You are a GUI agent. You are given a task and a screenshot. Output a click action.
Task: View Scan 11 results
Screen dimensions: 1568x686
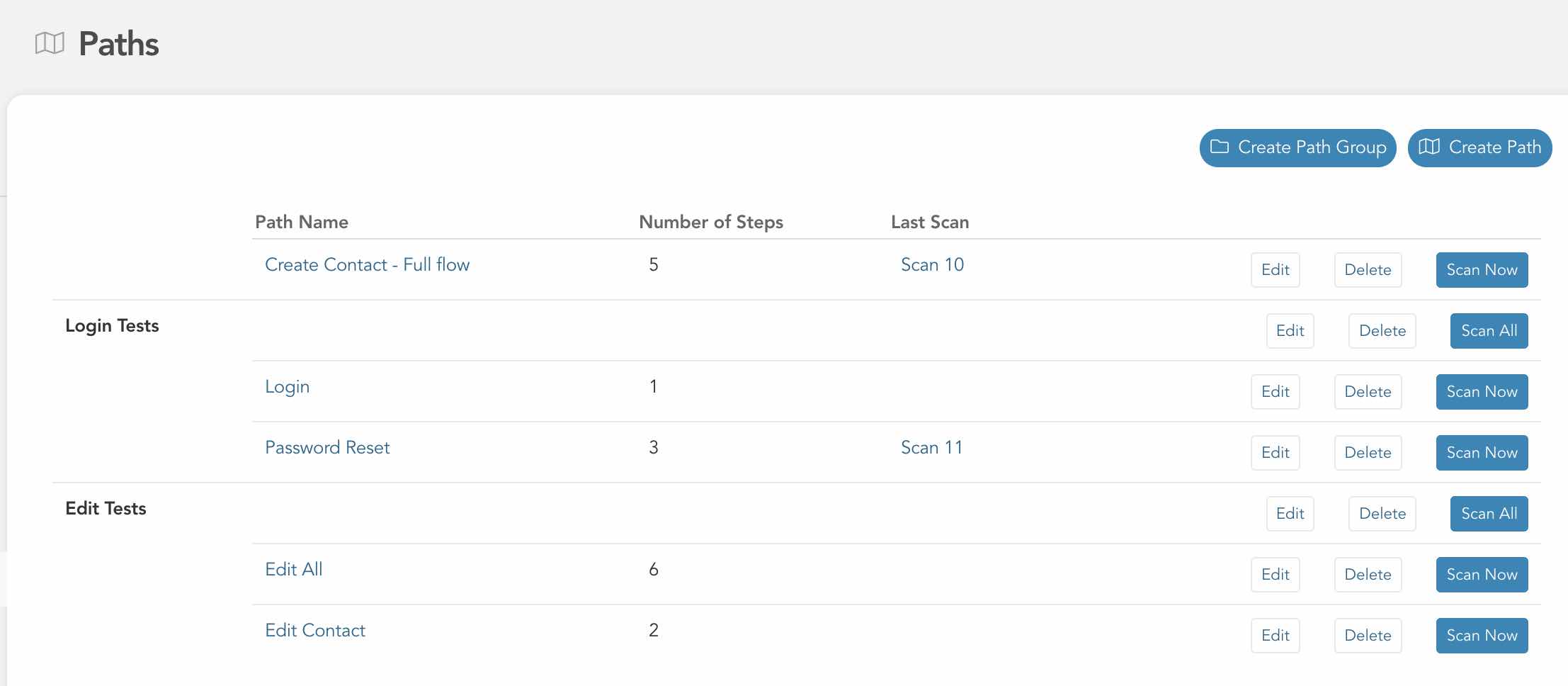click(931, 447)
